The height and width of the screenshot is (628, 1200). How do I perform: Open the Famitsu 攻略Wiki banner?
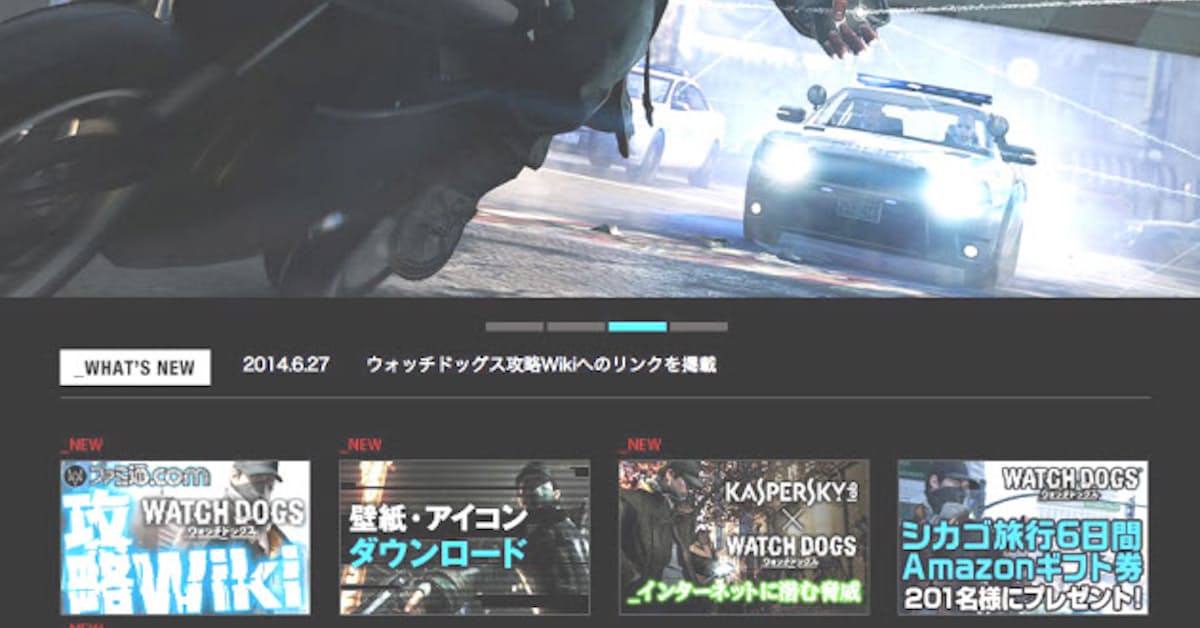[185, 537]
